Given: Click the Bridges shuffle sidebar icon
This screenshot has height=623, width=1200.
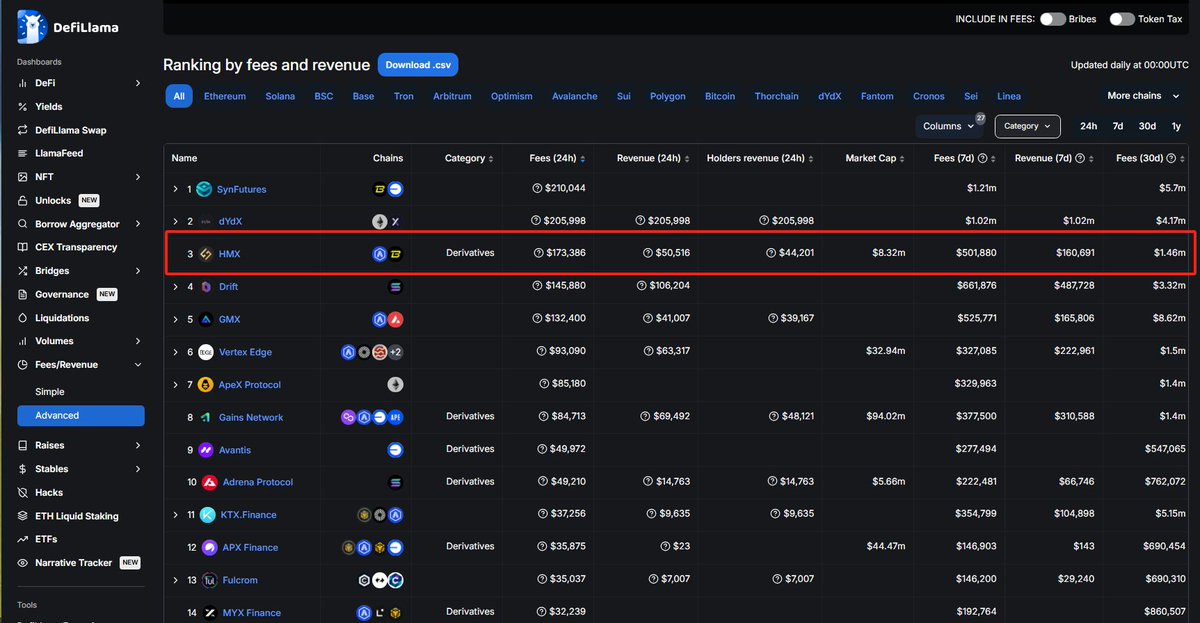Looking at the screenshot, I should (x=23, y=271).
